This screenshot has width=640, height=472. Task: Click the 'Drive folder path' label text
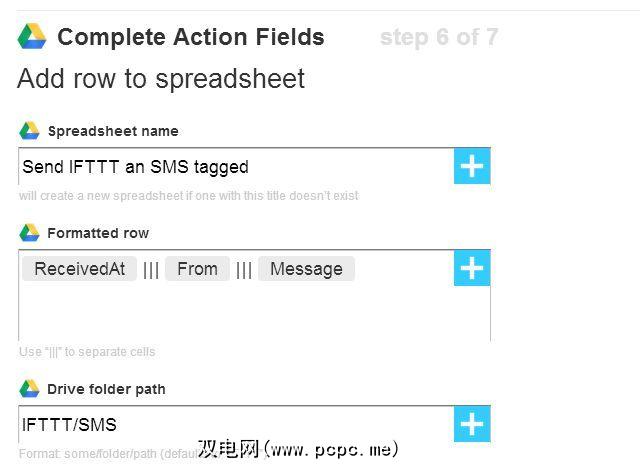click(106, 389)
